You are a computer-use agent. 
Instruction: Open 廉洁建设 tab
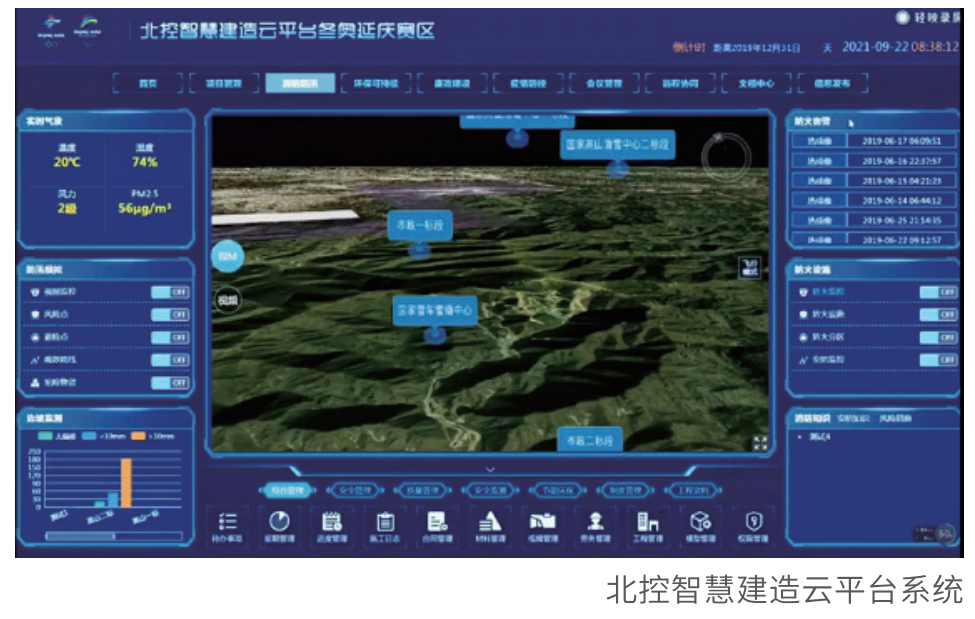click(452, 83)
